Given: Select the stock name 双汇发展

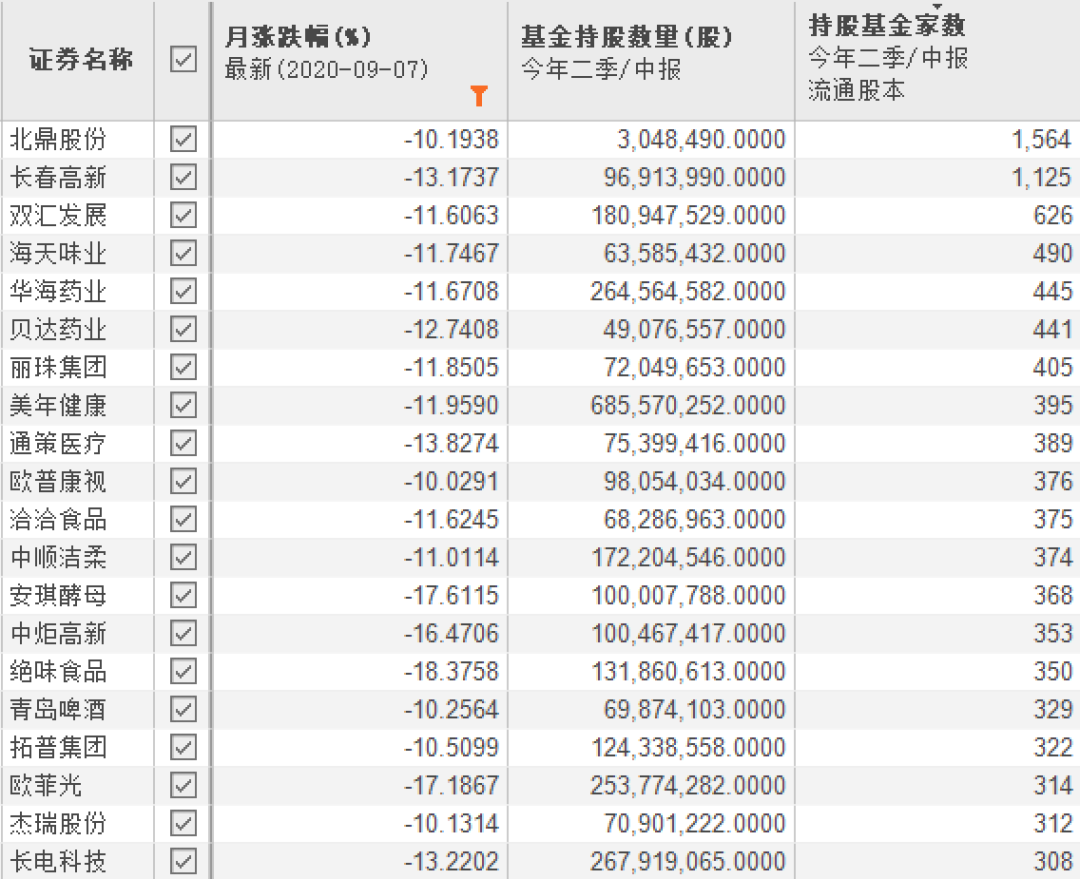Looking at the screenshot, I should point(58,215).
